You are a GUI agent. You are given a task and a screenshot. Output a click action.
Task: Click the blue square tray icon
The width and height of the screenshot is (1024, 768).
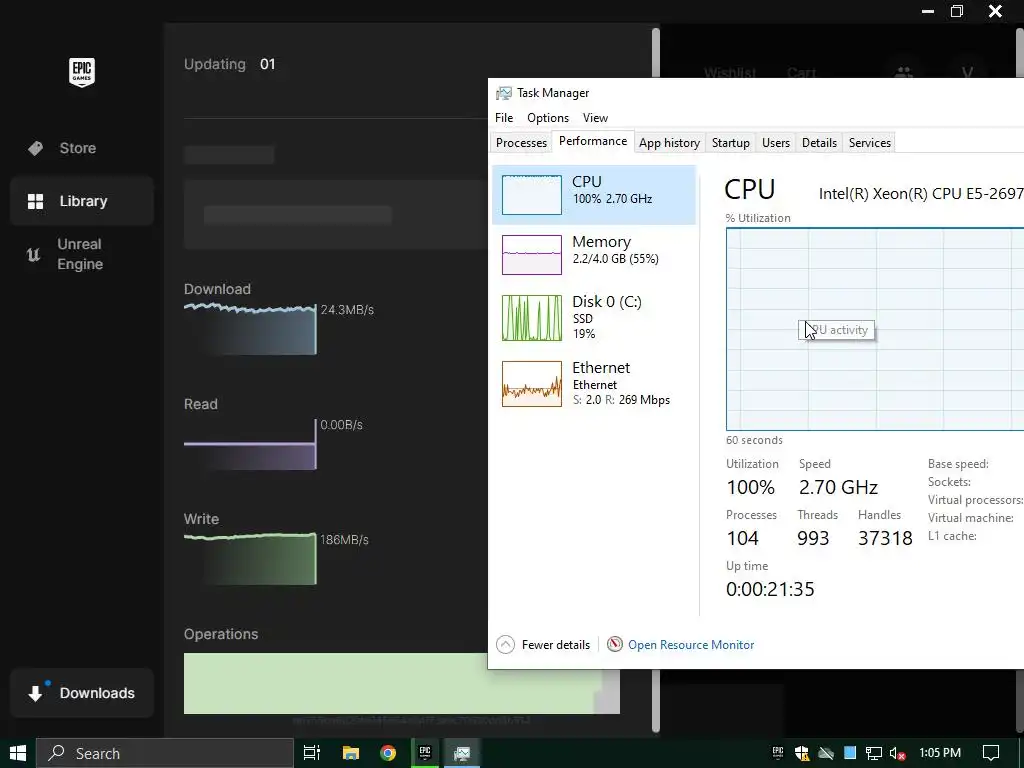pyautogui.click(x=850, y=753)
